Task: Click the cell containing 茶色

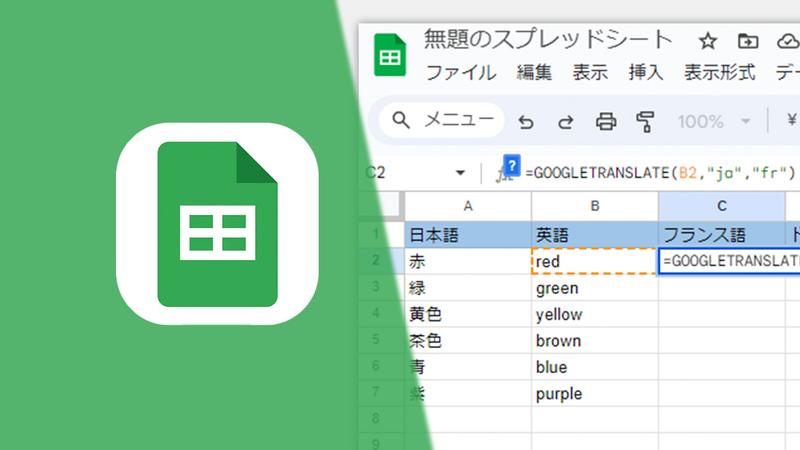Action: coord(468,341)
